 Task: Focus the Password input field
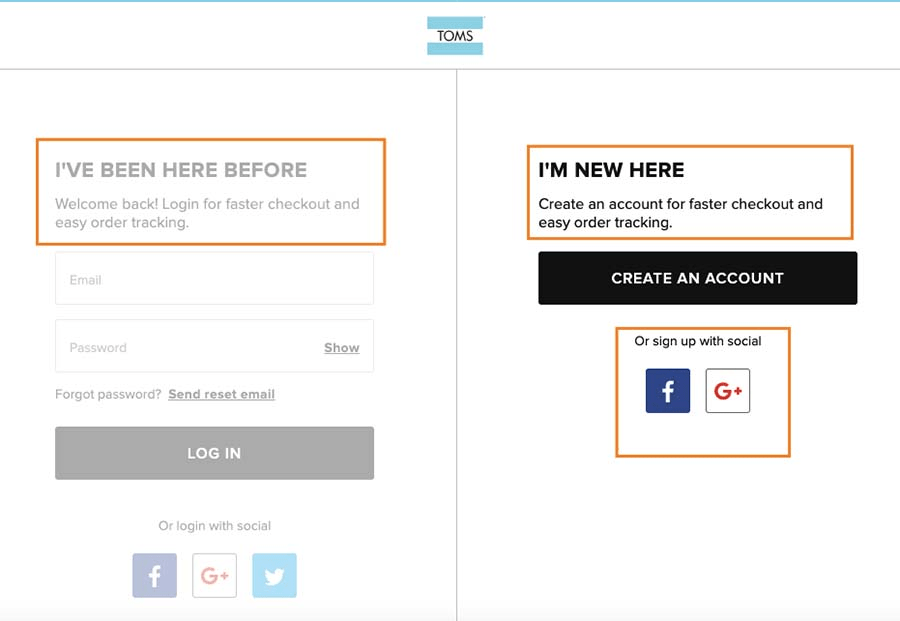click(180, 347)
